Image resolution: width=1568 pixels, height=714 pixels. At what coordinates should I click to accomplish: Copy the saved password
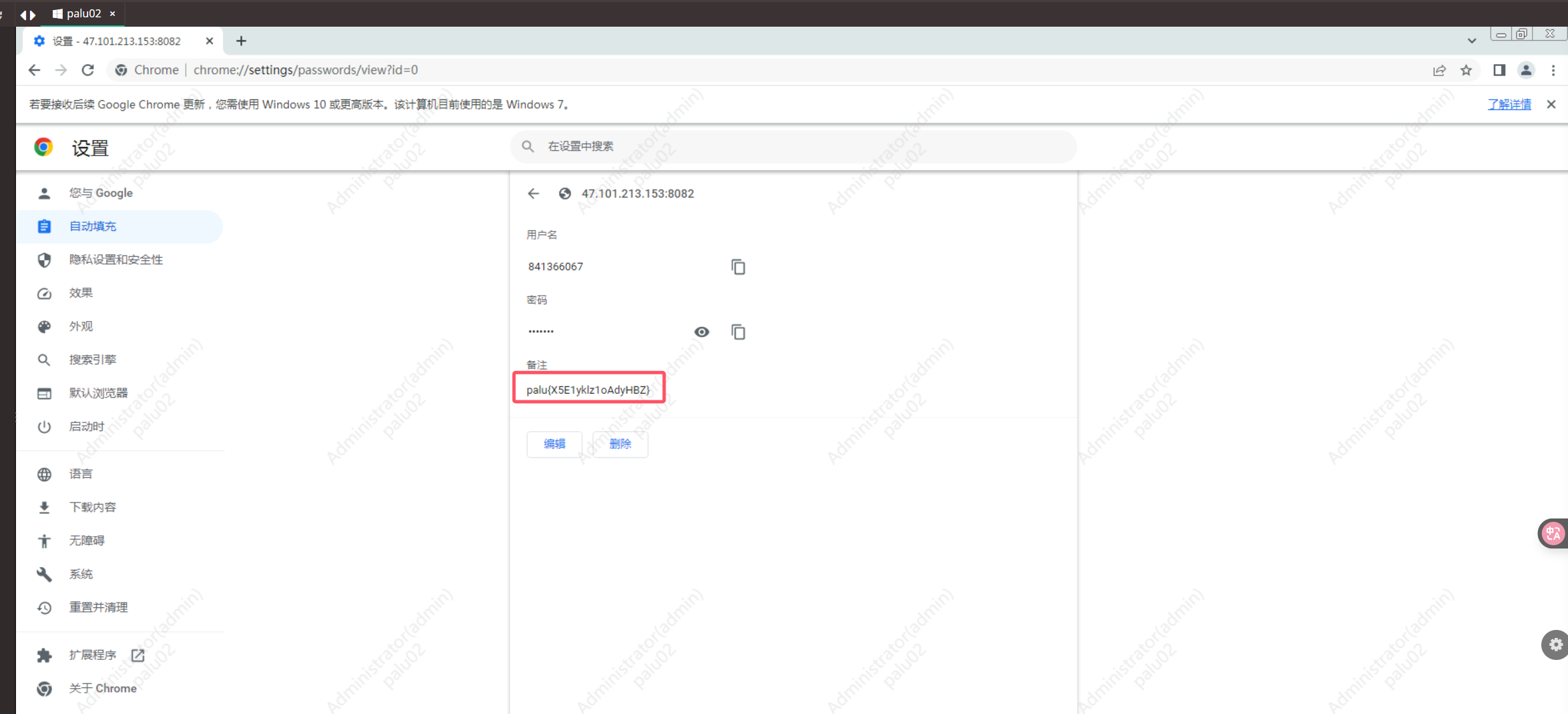tap(738, 332)
